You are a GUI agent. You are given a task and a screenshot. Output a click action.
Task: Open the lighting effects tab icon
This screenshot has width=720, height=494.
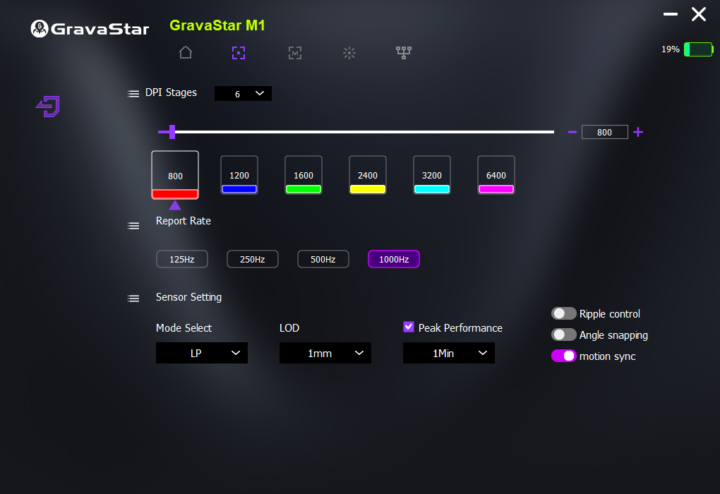pyautogui.click(x=349, y=53)
